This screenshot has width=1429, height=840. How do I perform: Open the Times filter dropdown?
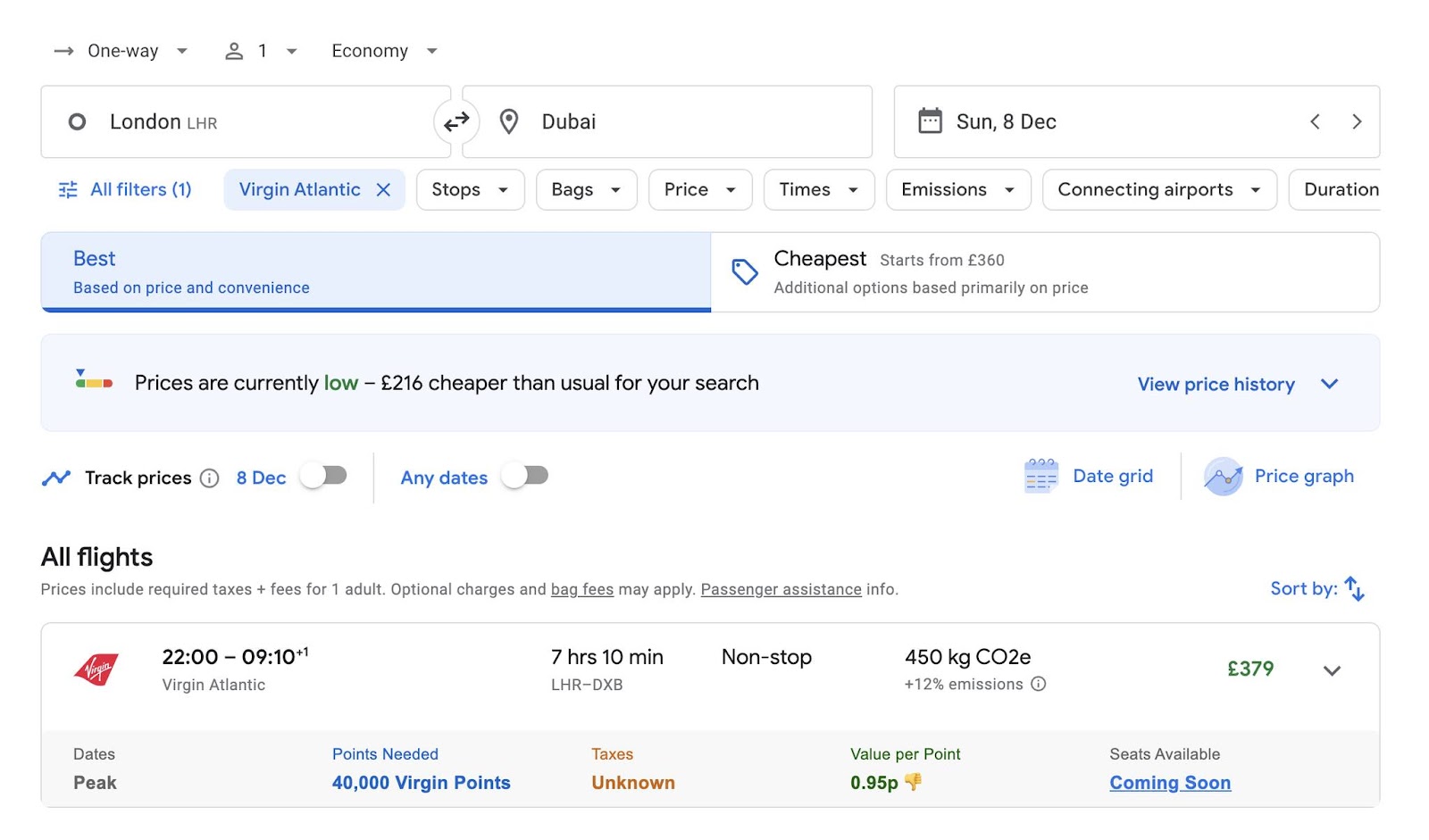[819, 189]
